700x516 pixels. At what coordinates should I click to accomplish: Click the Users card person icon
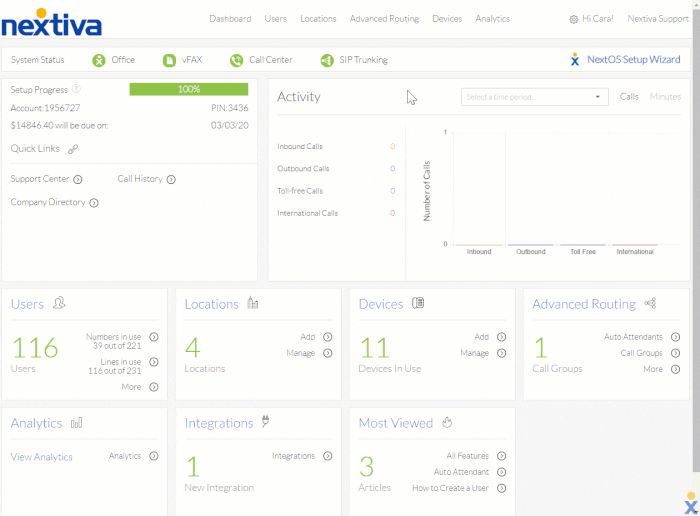tap(59, 303)
